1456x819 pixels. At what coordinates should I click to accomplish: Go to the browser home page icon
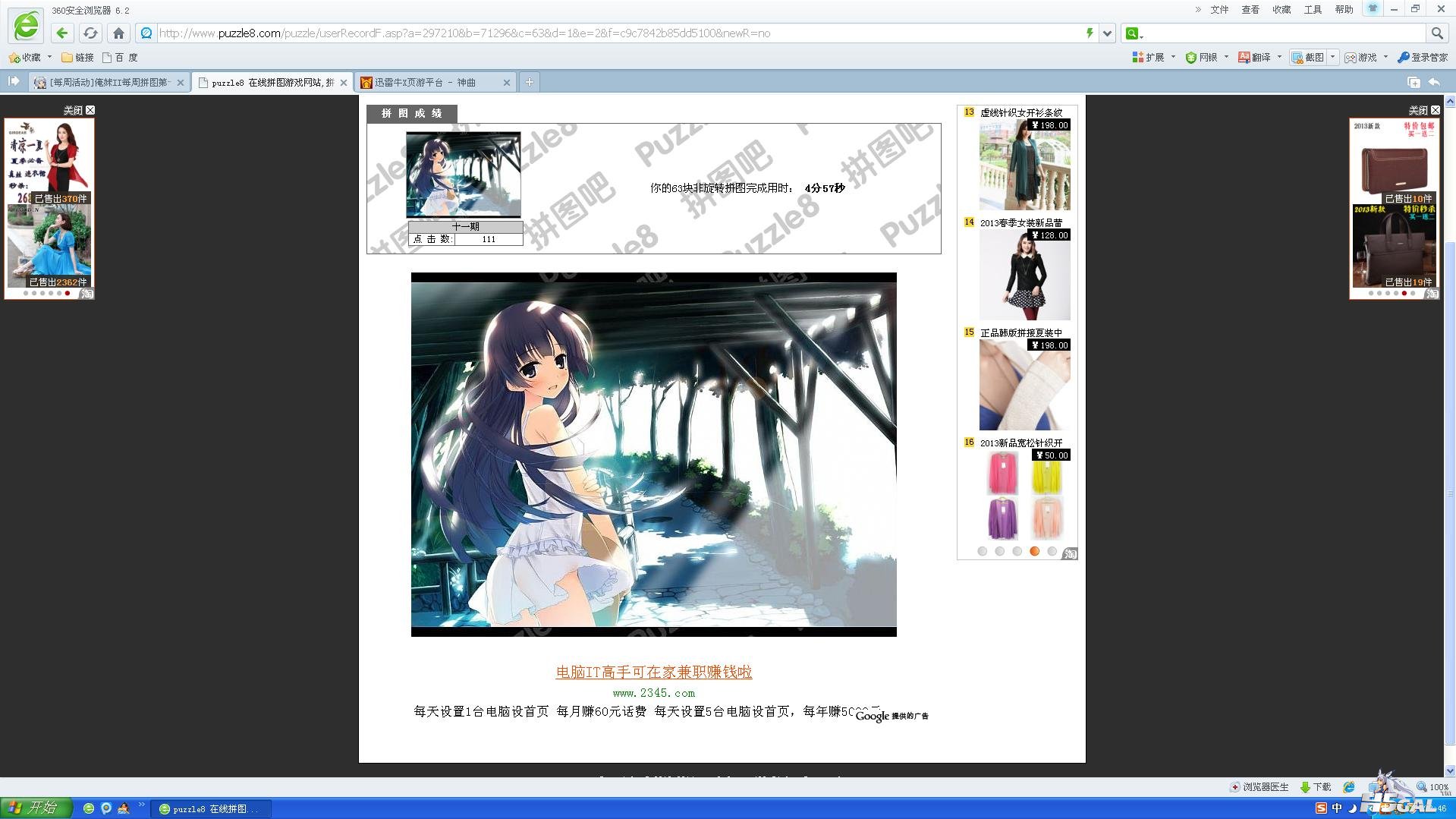coord(118,33)
